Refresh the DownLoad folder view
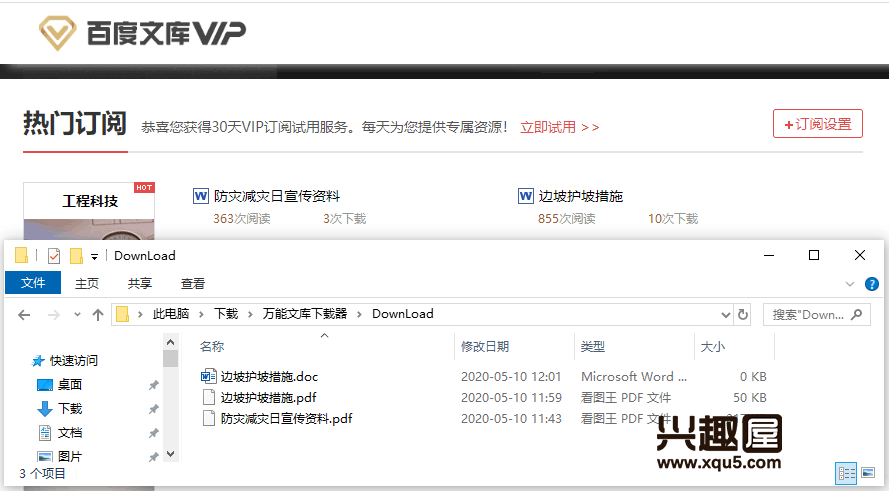This screenshot has width=889, height=491. click(743, 314)
